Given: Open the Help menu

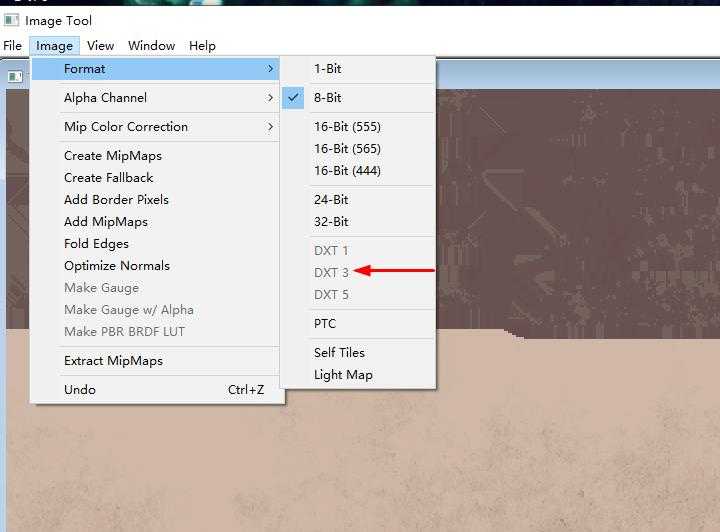Looking at the screenshot, I should (x=202, y=46).
